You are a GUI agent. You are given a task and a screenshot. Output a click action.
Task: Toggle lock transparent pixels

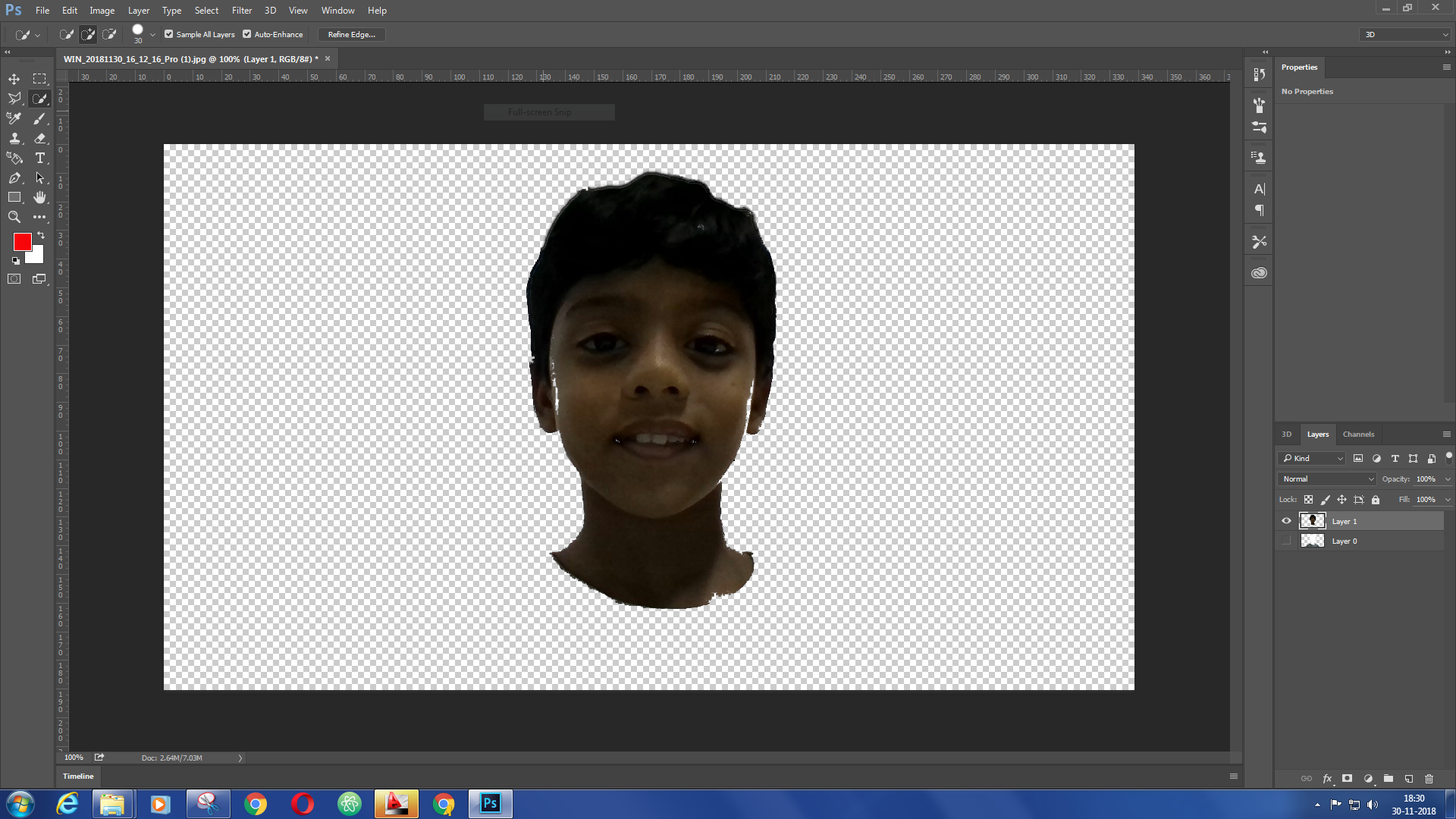(x=1308, y=500)
